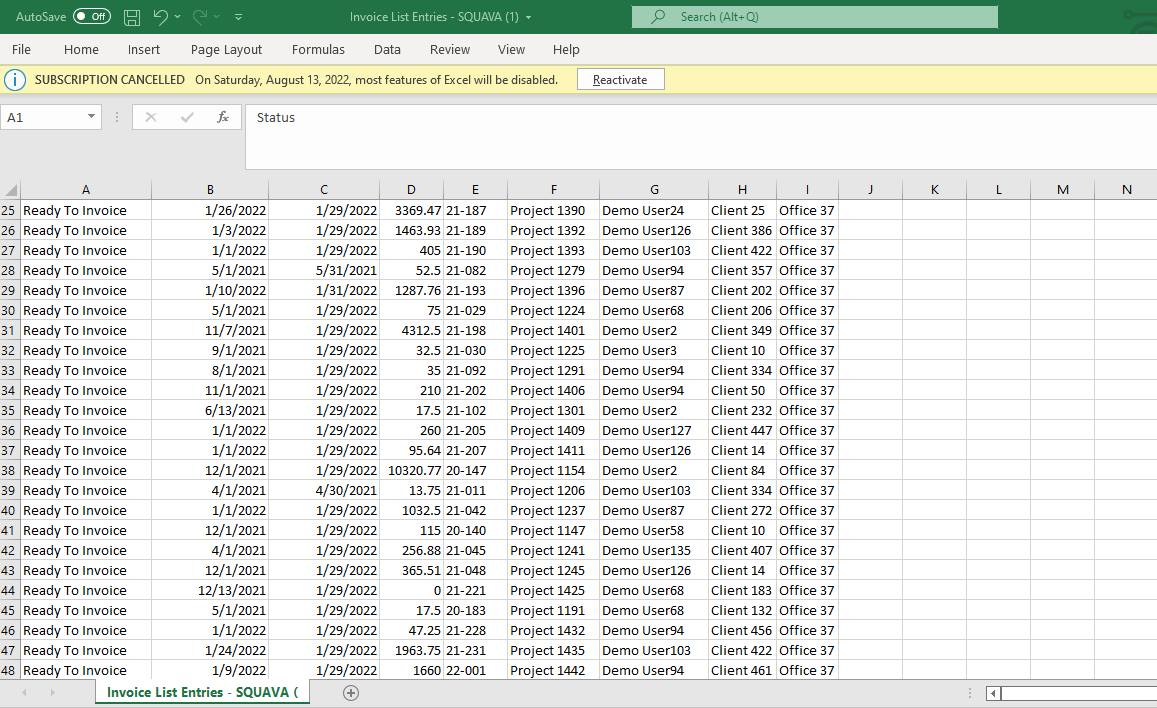This screenshot has width=1157, height=708.
Task: Open the Name Box dropdown arrow
Action: 91,117
